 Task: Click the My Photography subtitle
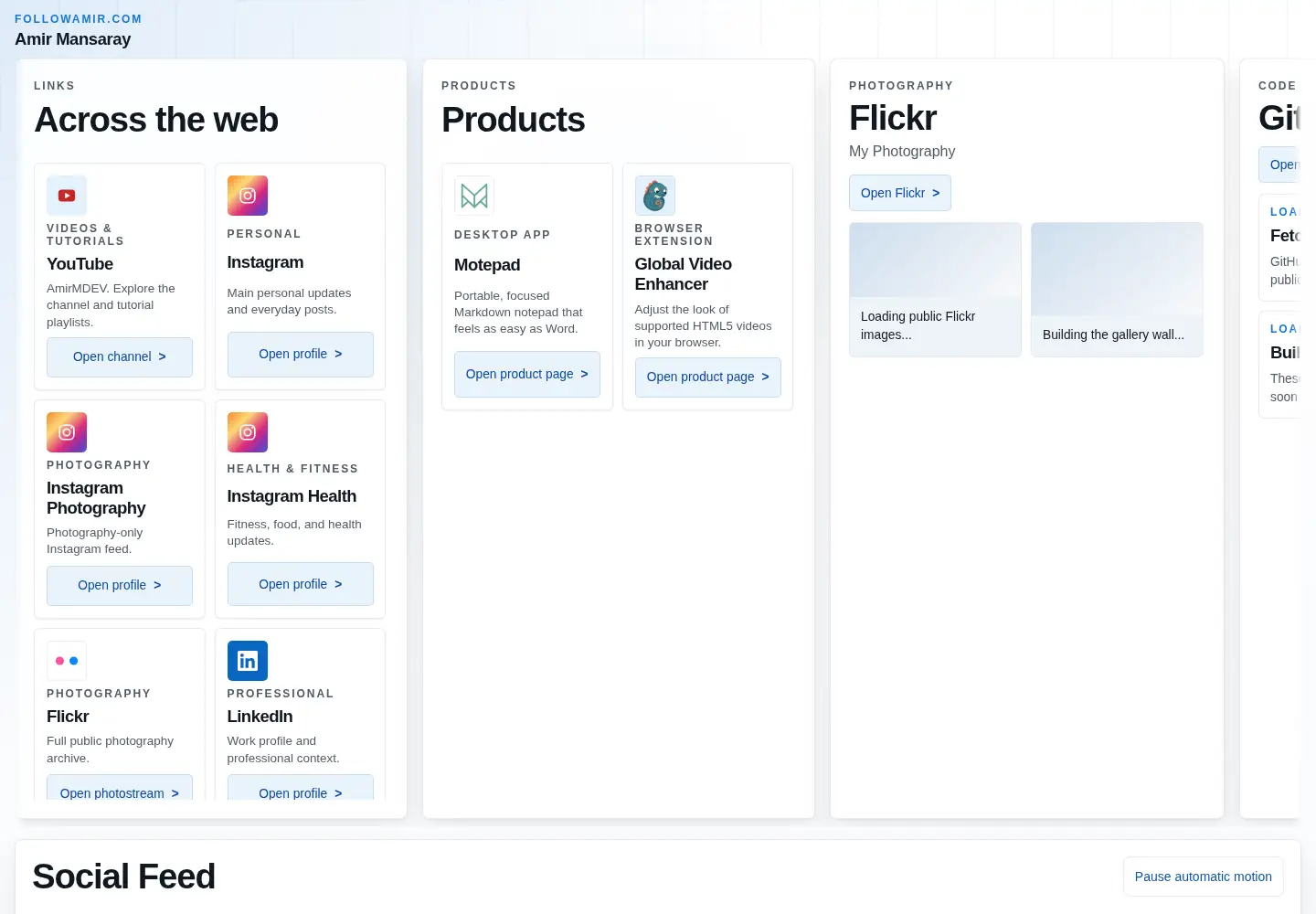point(902,151)
